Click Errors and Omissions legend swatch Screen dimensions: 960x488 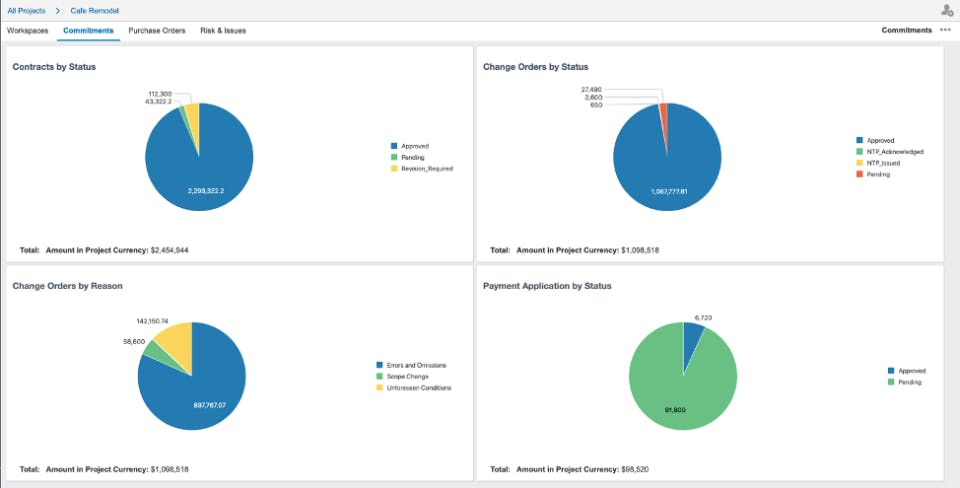pos(380,366)
